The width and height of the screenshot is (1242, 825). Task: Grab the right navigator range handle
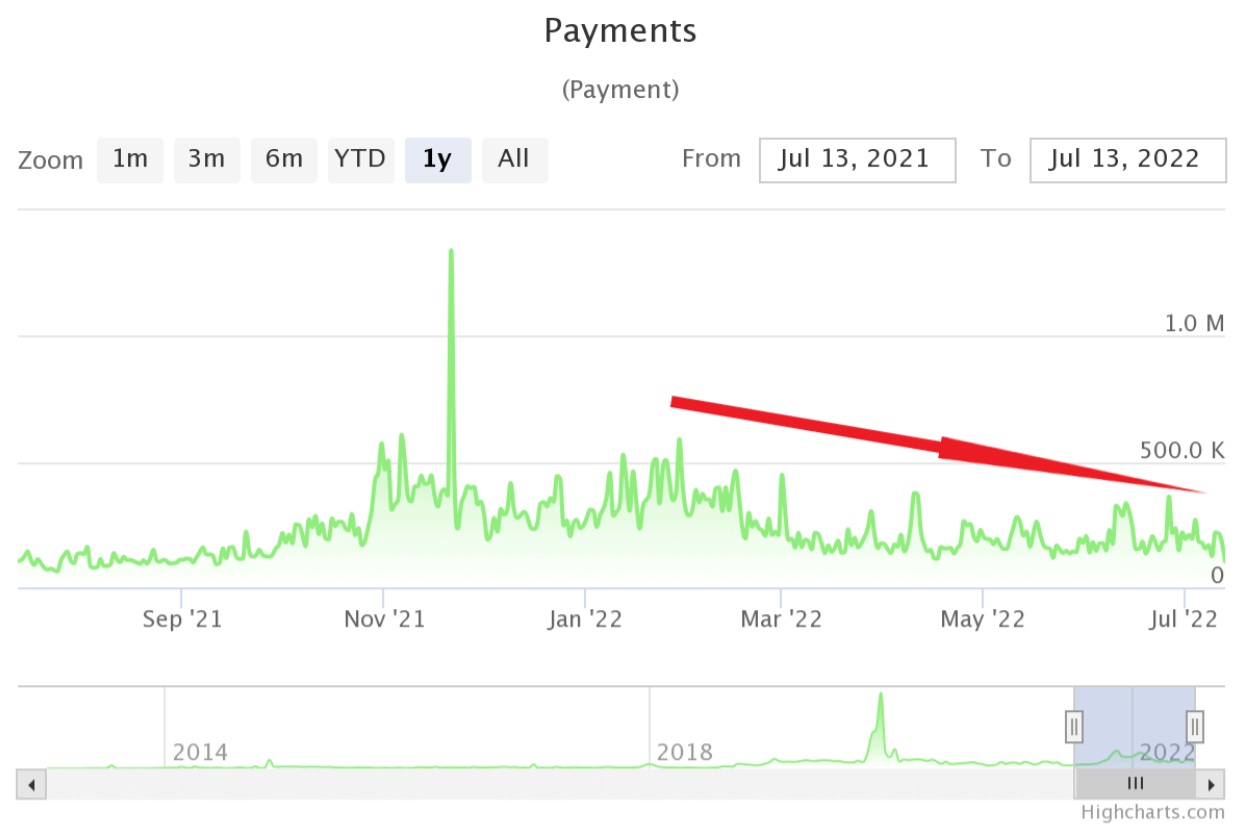coord(1195,726)
